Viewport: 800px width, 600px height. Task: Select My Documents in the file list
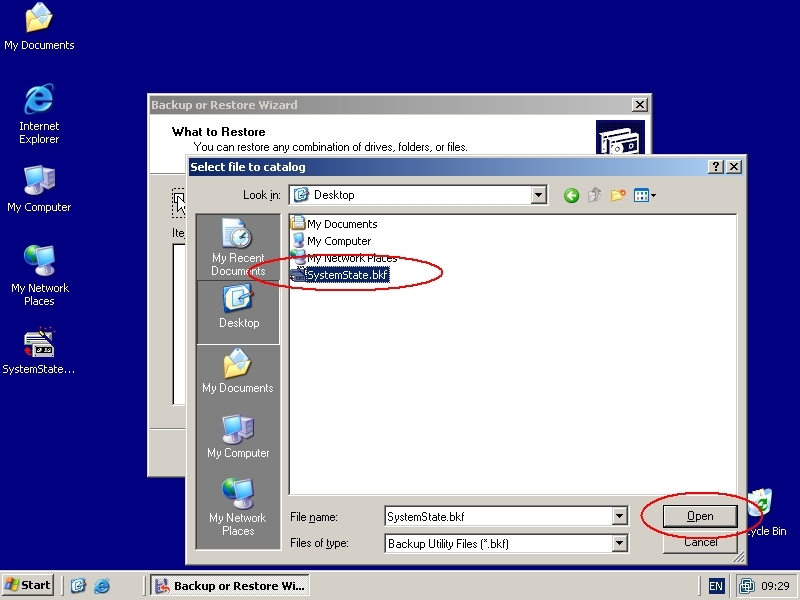334,224
